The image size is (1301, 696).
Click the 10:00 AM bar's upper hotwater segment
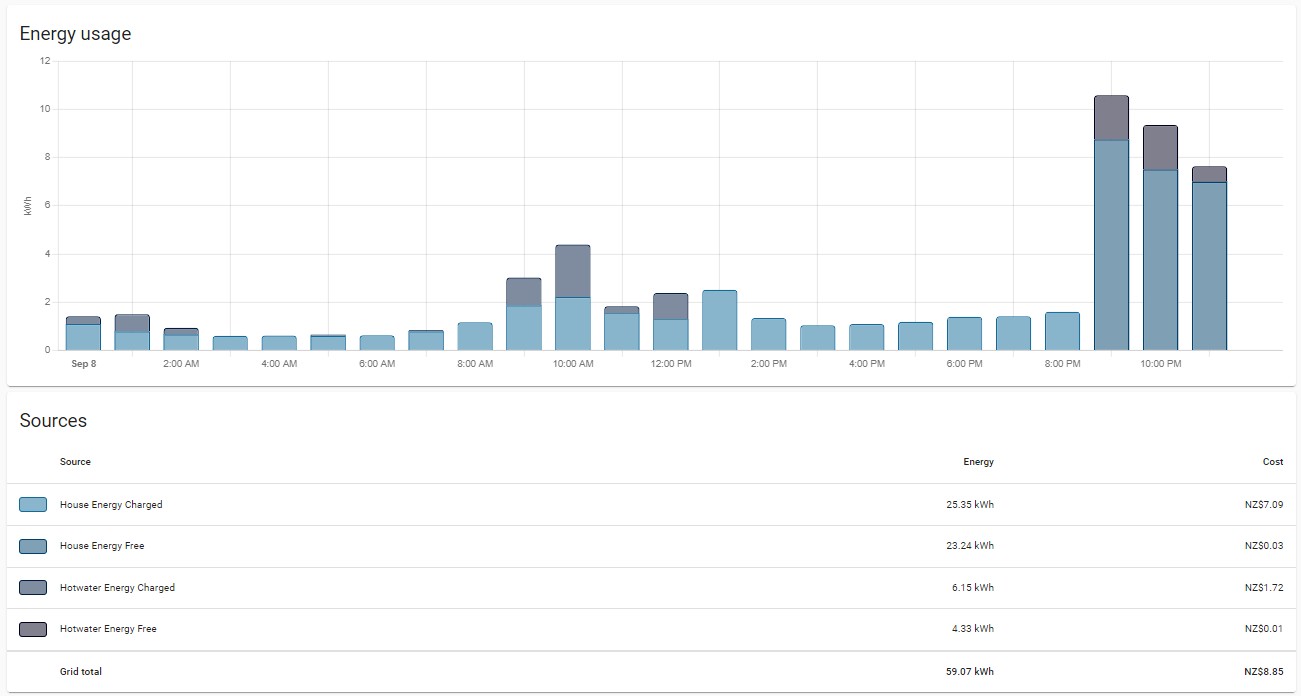pyautogui.click(x=573, y=271)
